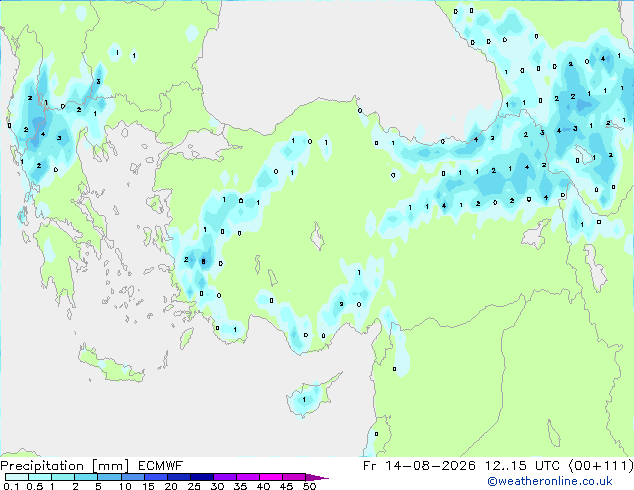
Task: Select the legend swatch between 10 and 15
Action: click(x=133, y=477)
